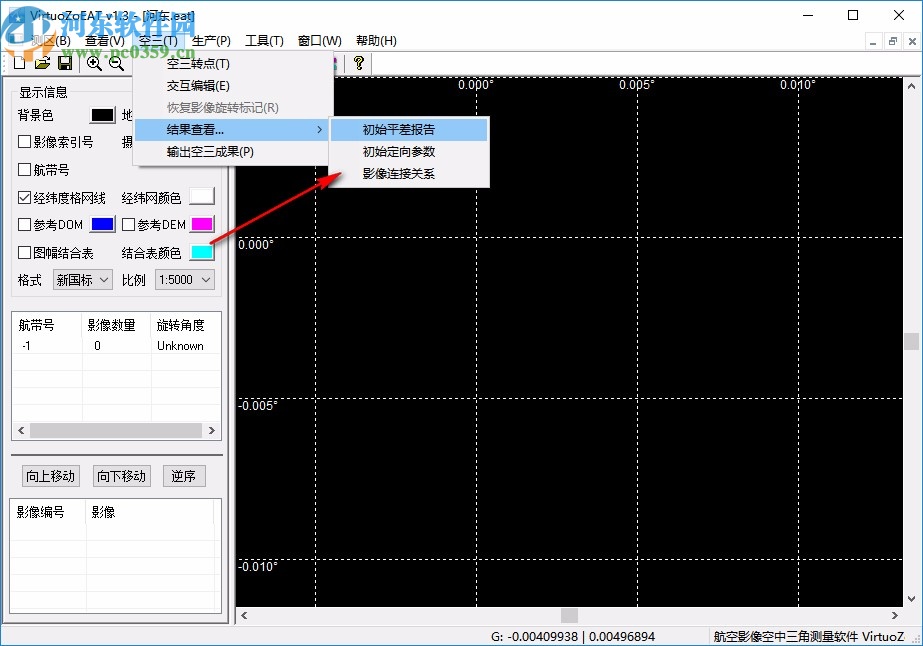Screen dimensions: 923x646
Task: Enable the 参考DOM checkbox
Action: [x=24, y=225]
